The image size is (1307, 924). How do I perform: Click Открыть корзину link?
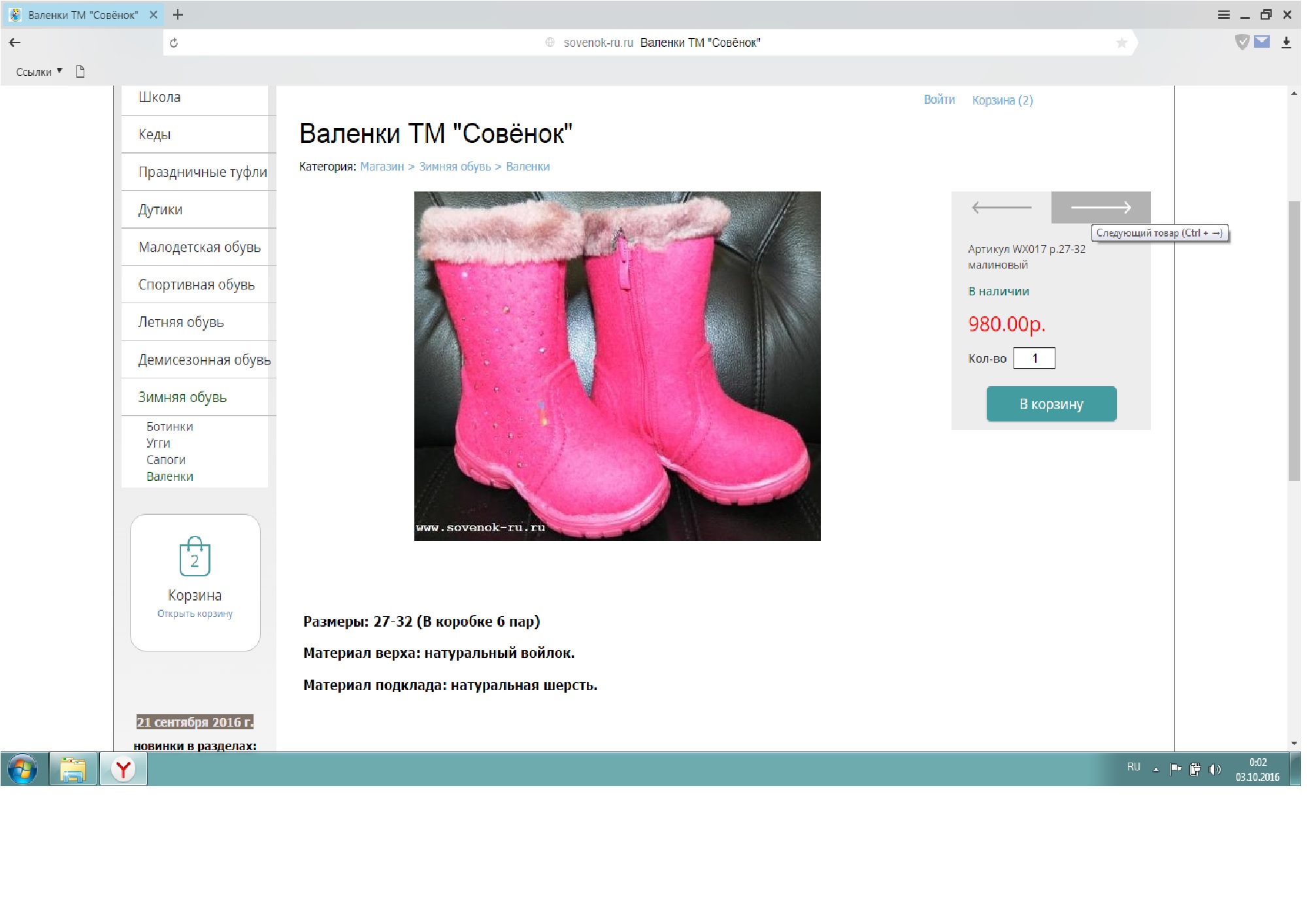(195, 614)
